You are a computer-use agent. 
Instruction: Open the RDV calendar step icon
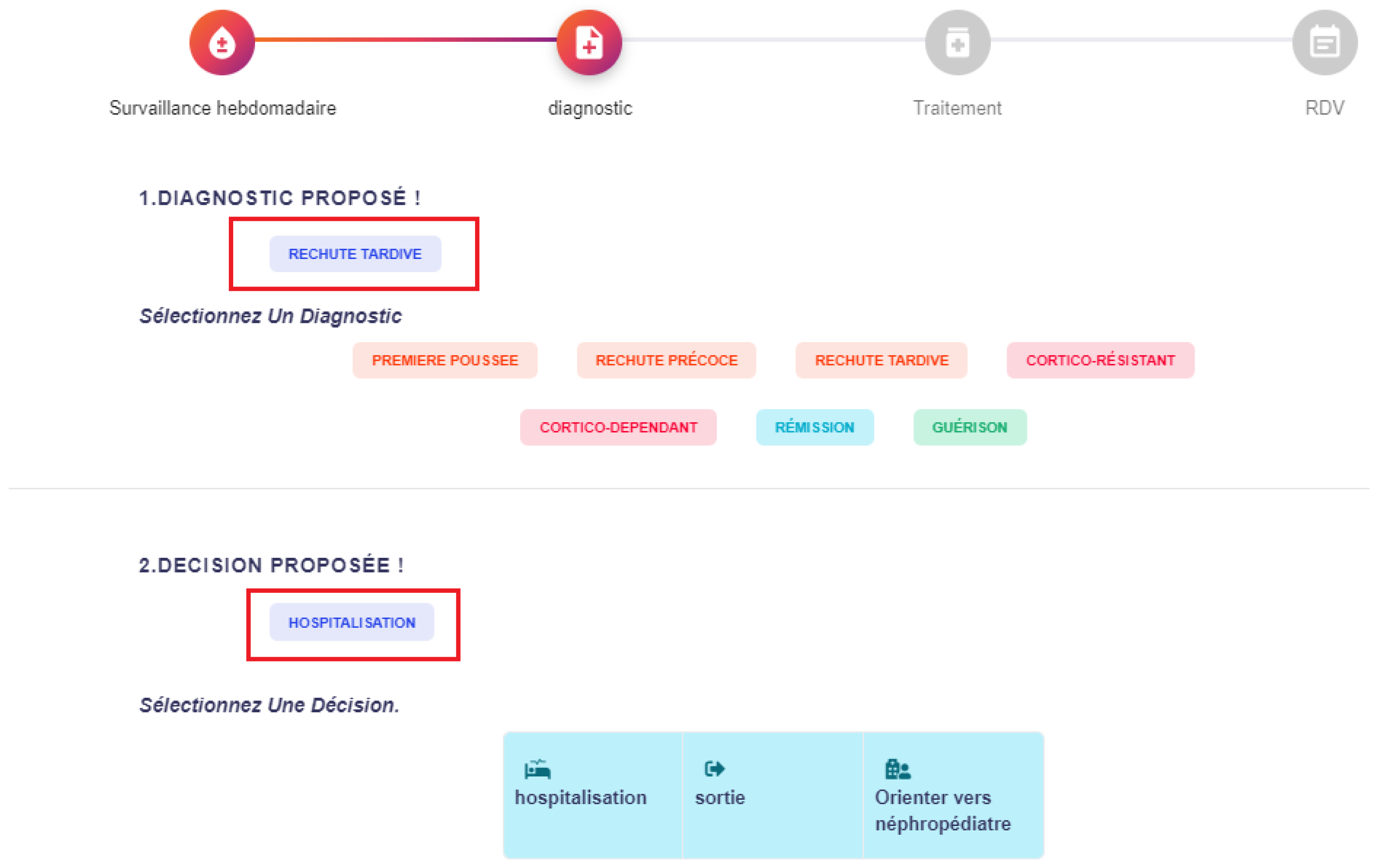tap(1324, 43)
